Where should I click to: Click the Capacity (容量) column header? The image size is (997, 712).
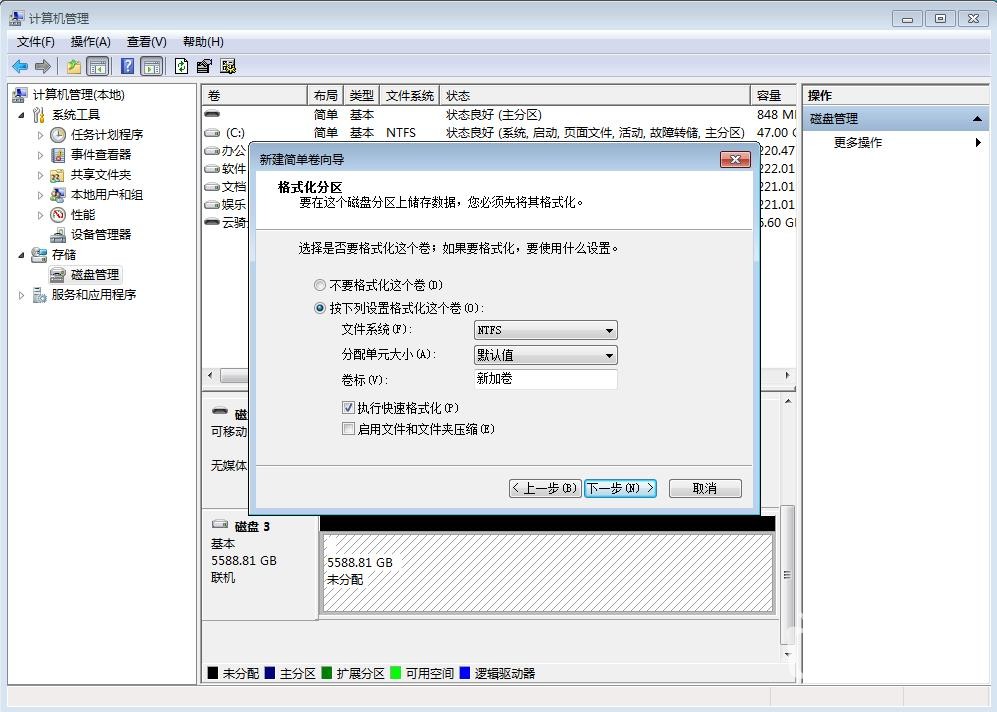pyautogui.click(x=773, y=95)
